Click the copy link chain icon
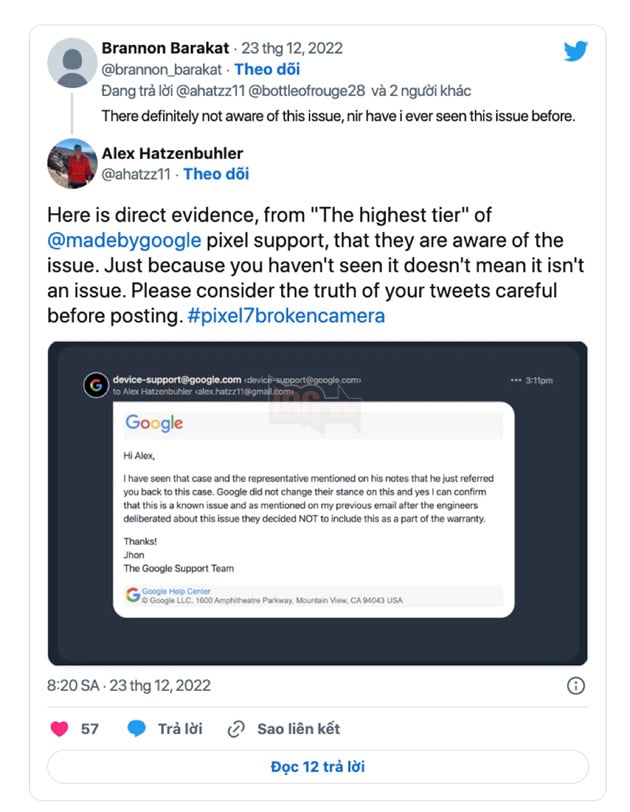Image resolution: width=630 pixels, height=812 pixels. pyautogui.click(x=237, y=729)
